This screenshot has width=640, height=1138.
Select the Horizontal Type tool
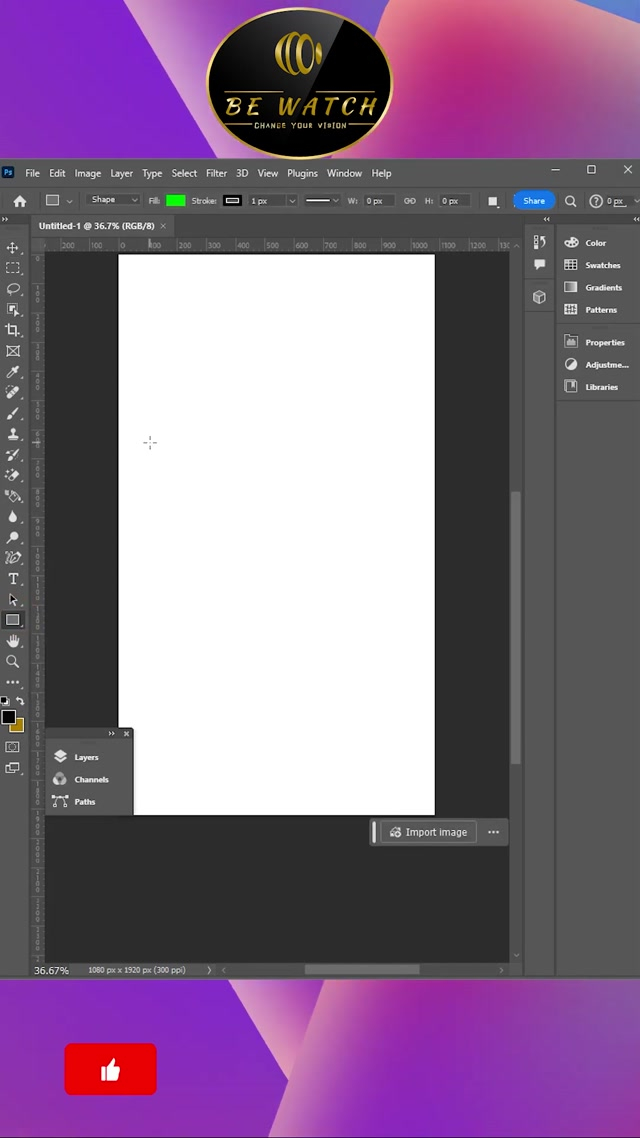pos(13,579)
